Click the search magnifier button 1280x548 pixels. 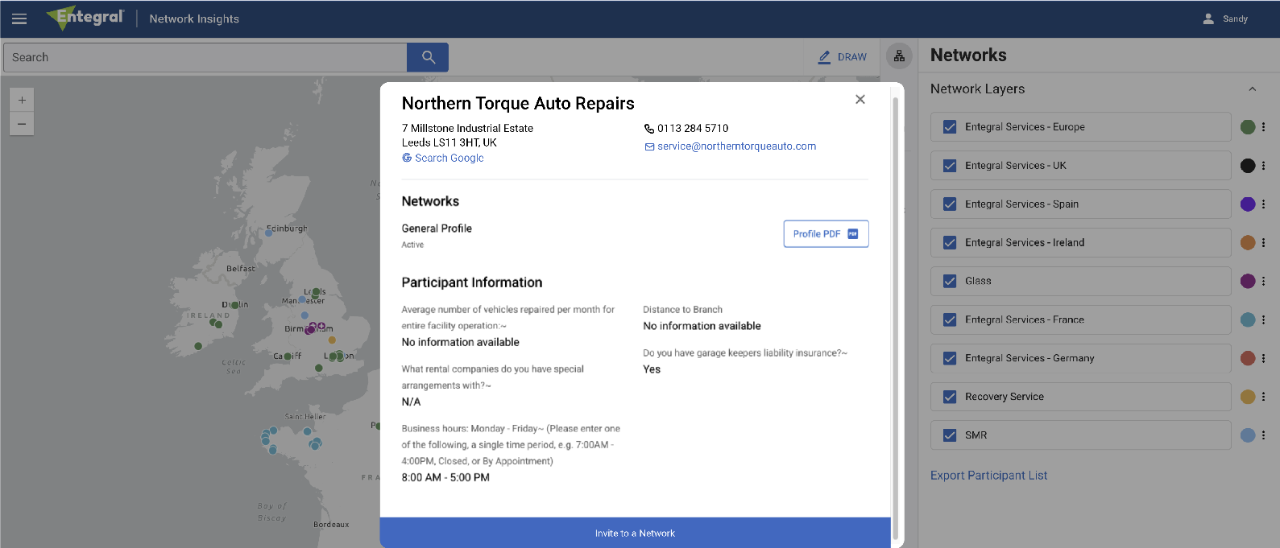click(428, 57)
